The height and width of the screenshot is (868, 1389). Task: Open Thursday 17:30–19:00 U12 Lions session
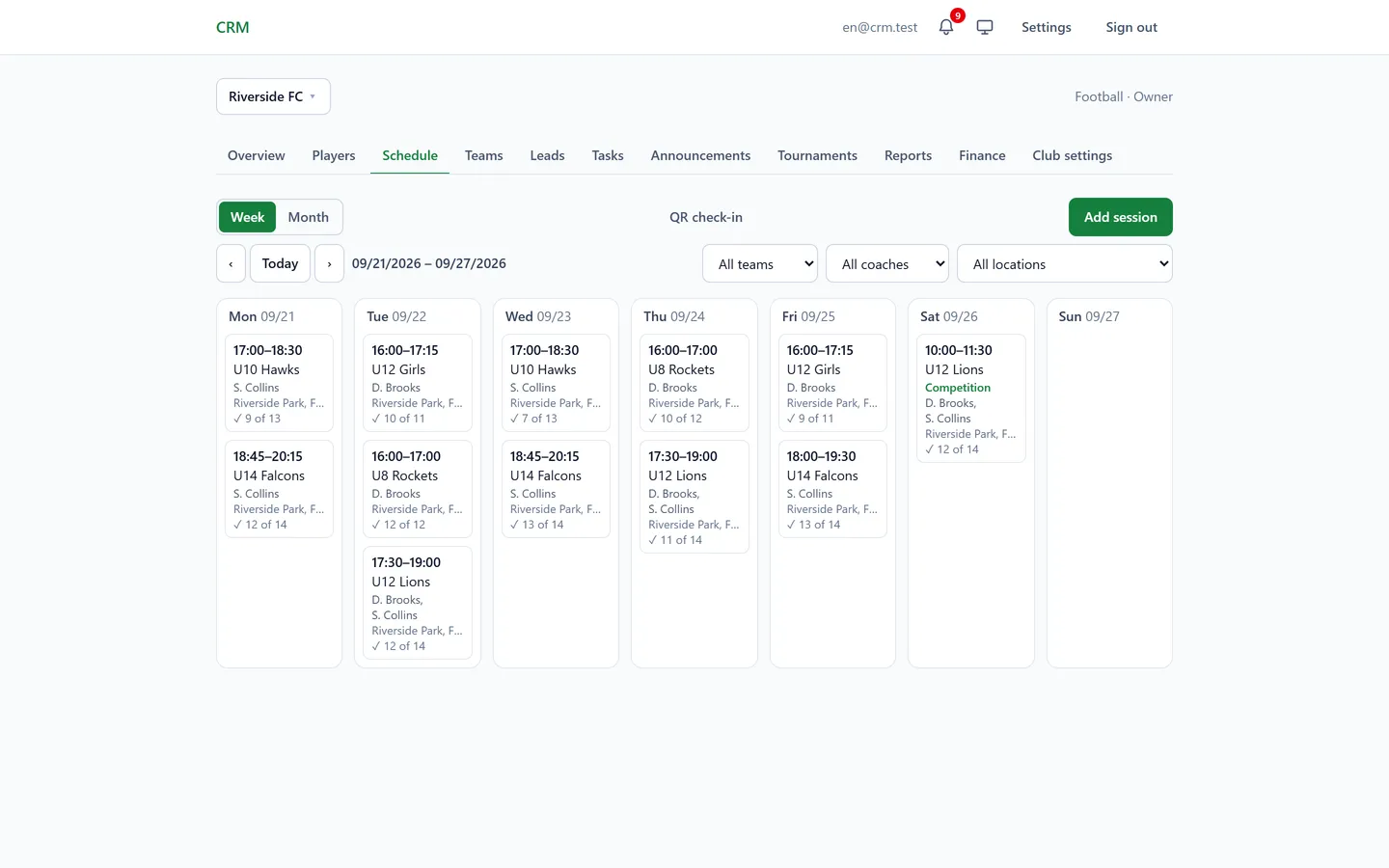(x=694, y=497)
